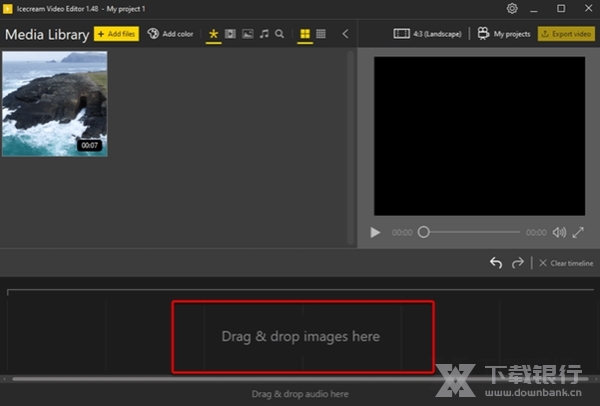Select the ocean cliff video thumbnail

[x=55, y=104]
